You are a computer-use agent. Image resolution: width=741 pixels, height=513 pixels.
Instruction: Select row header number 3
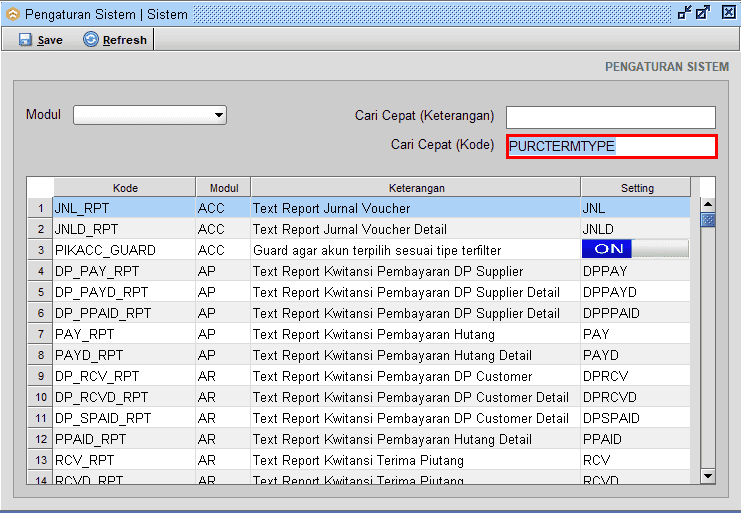pos(40,250)
